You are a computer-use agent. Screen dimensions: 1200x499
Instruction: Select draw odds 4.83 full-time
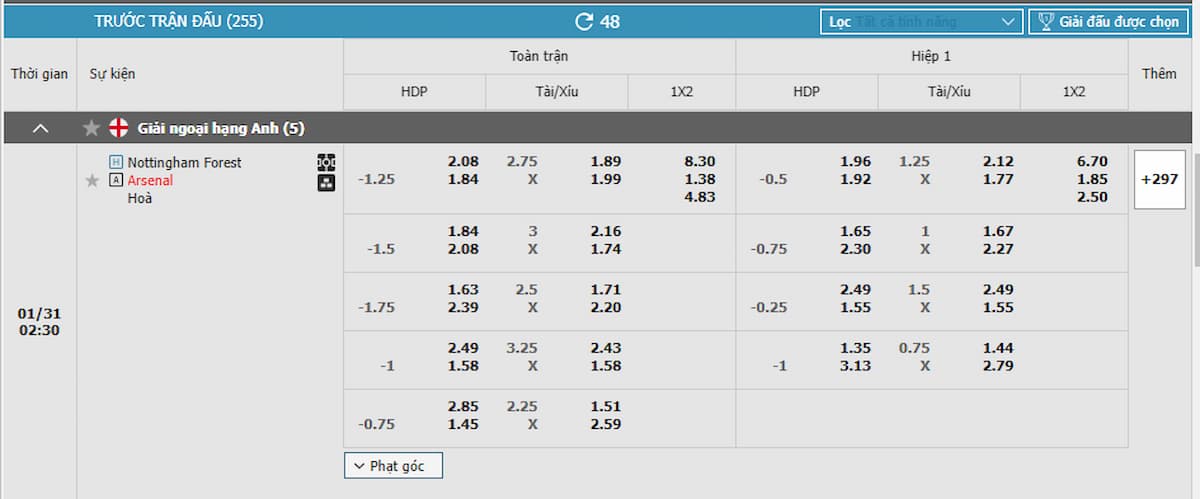[700, 197]
